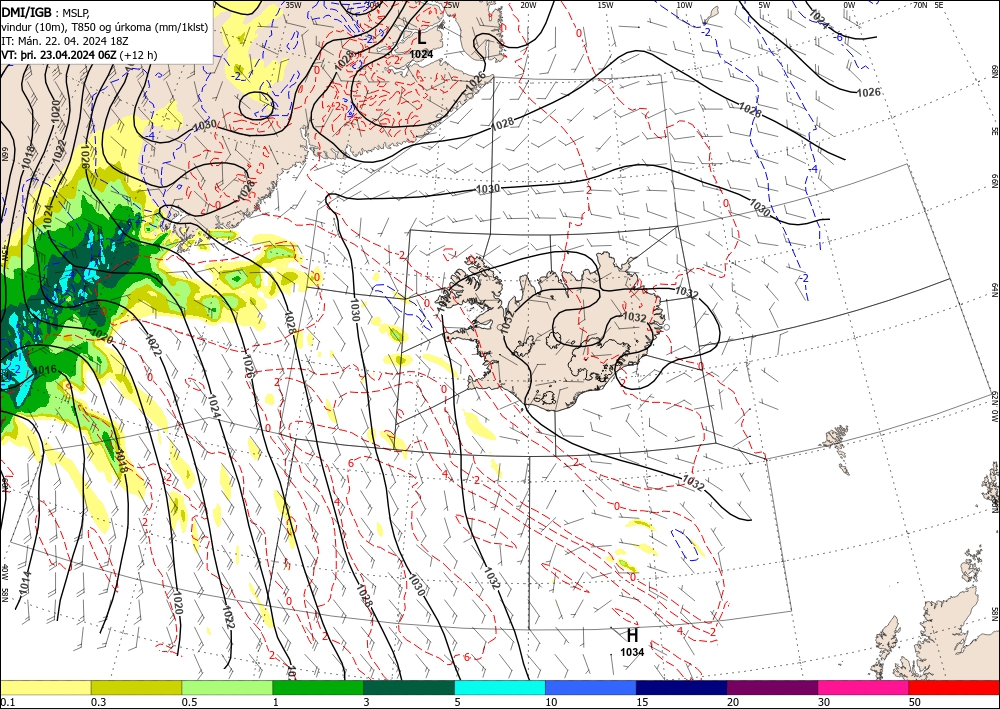Click the 1034 value under the H

coord(632,652)
